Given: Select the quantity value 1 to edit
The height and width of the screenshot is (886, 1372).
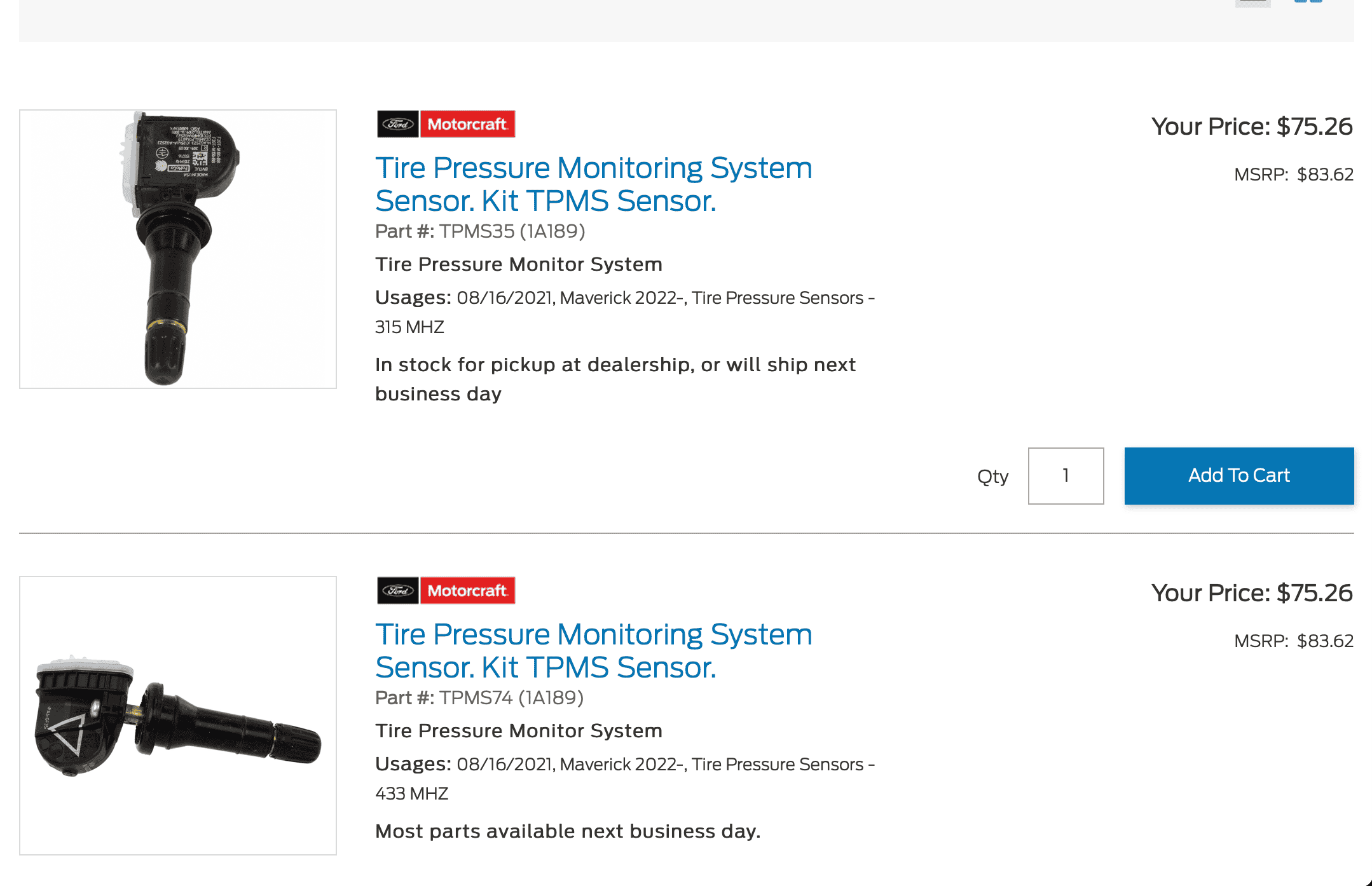Looking at the screenshot, I should tap(1065, 475).
